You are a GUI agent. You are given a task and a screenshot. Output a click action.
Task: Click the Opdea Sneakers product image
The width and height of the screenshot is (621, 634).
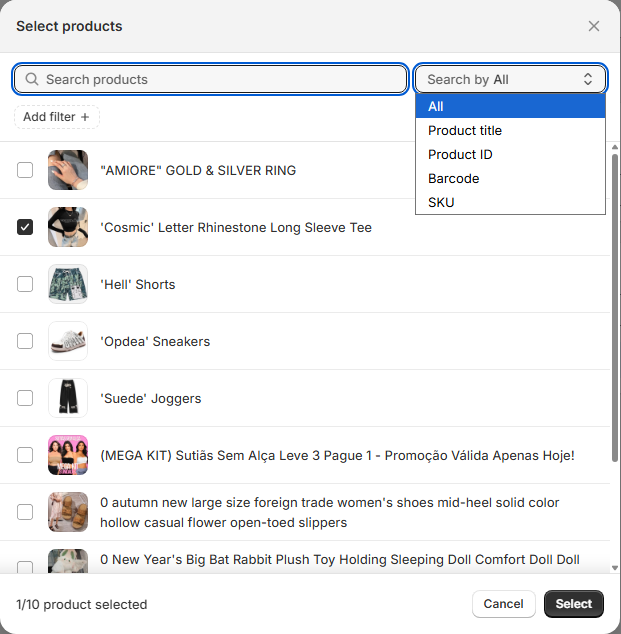68,341
